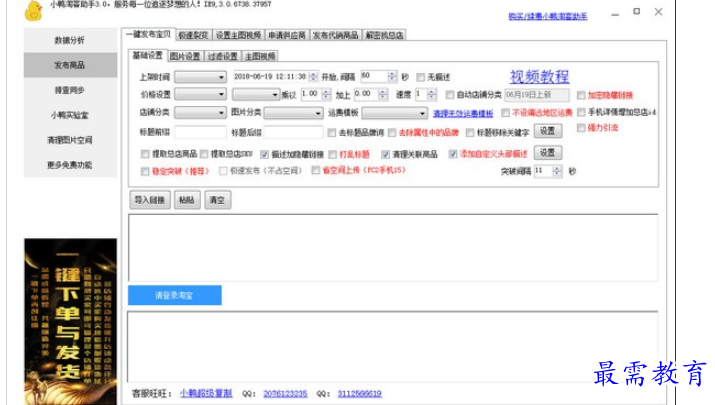This screenshot has height=405, width=715.
Task: Open 数据分析 in the sidebar
Action: (x=70, y=40)
